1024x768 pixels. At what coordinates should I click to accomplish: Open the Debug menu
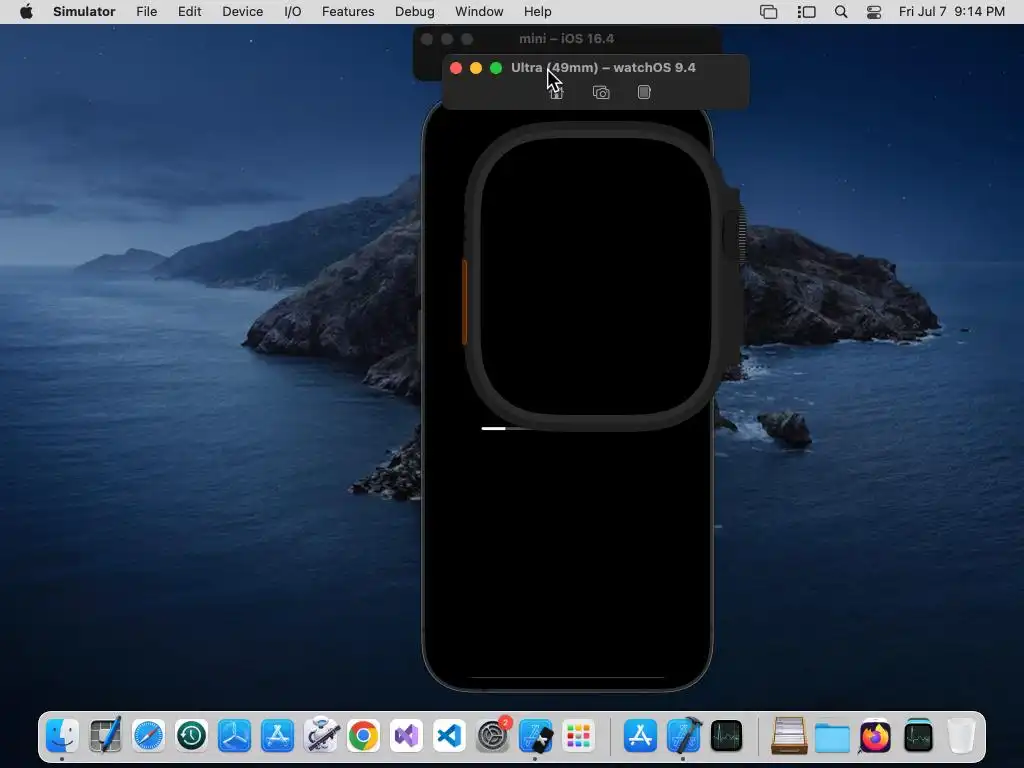click(415, 12)
